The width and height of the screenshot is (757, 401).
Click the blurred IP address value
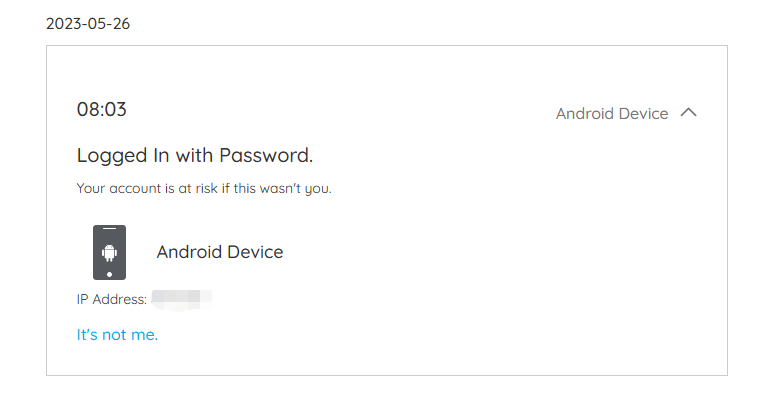coord(182,299)
